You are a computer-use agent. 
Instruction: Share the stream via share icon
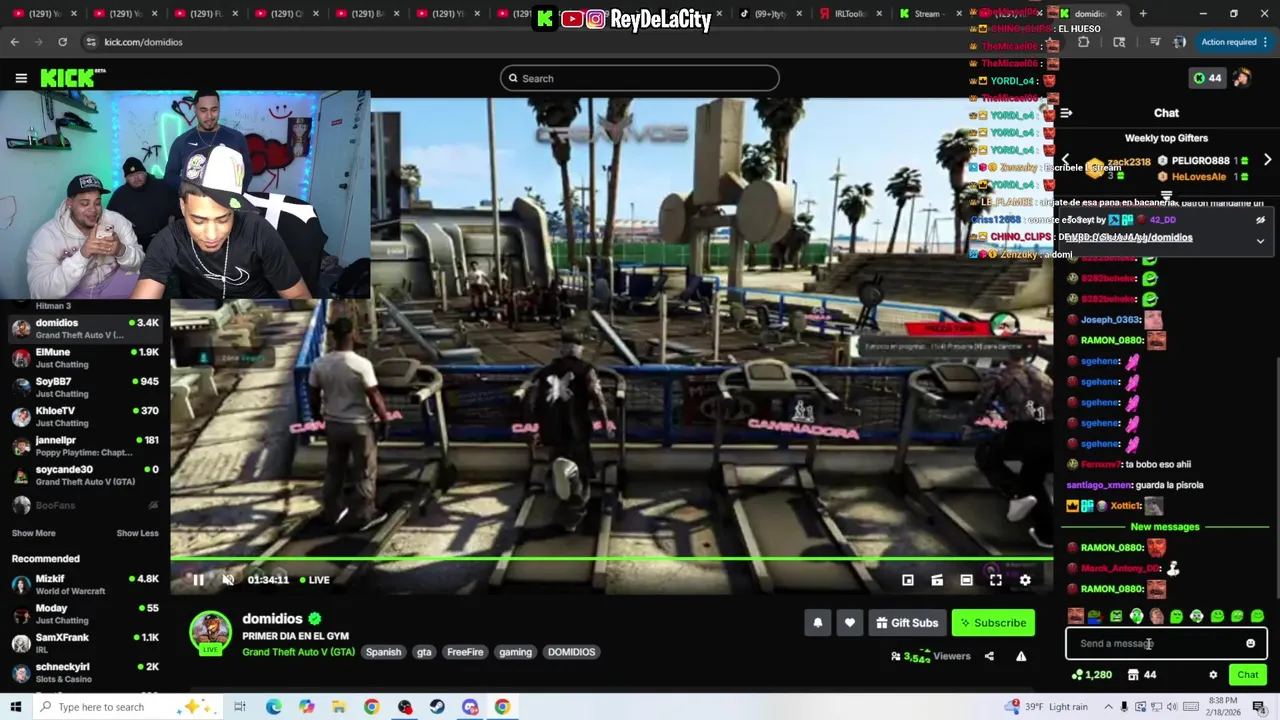coord(989,656)
